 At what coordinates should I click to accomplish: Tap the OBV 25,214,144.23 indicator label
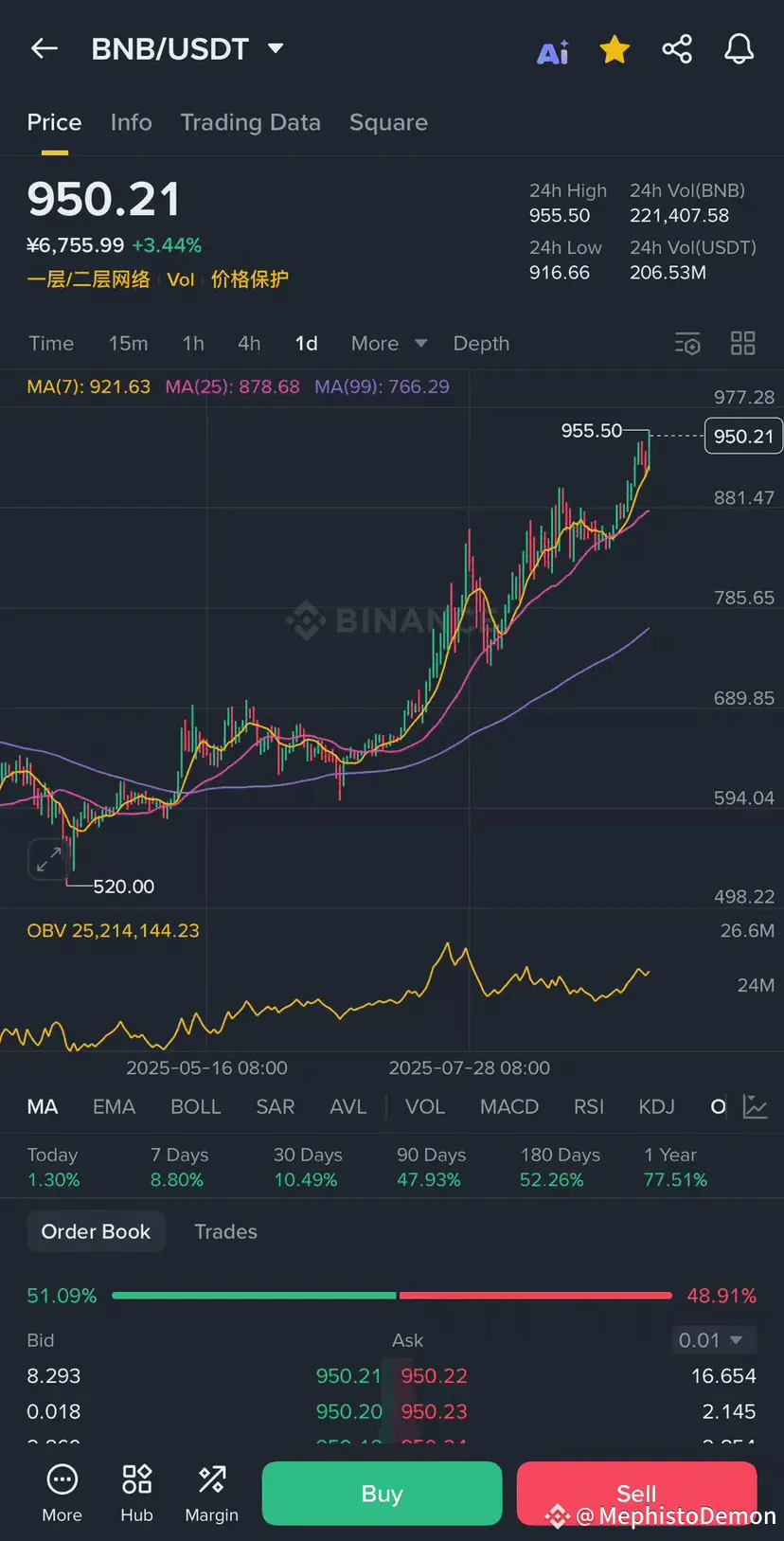(x=113, y=930)
